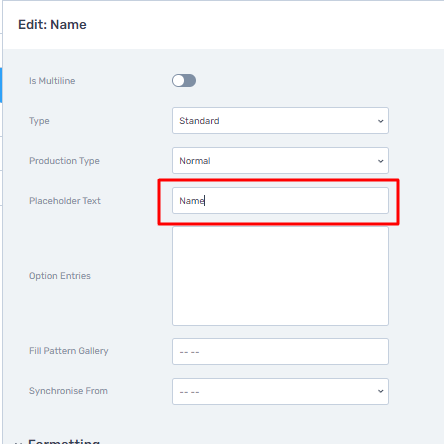Open the Production Type dropdown showing Normal
Viewport: 444px width, 444px height.
point(280,161)
